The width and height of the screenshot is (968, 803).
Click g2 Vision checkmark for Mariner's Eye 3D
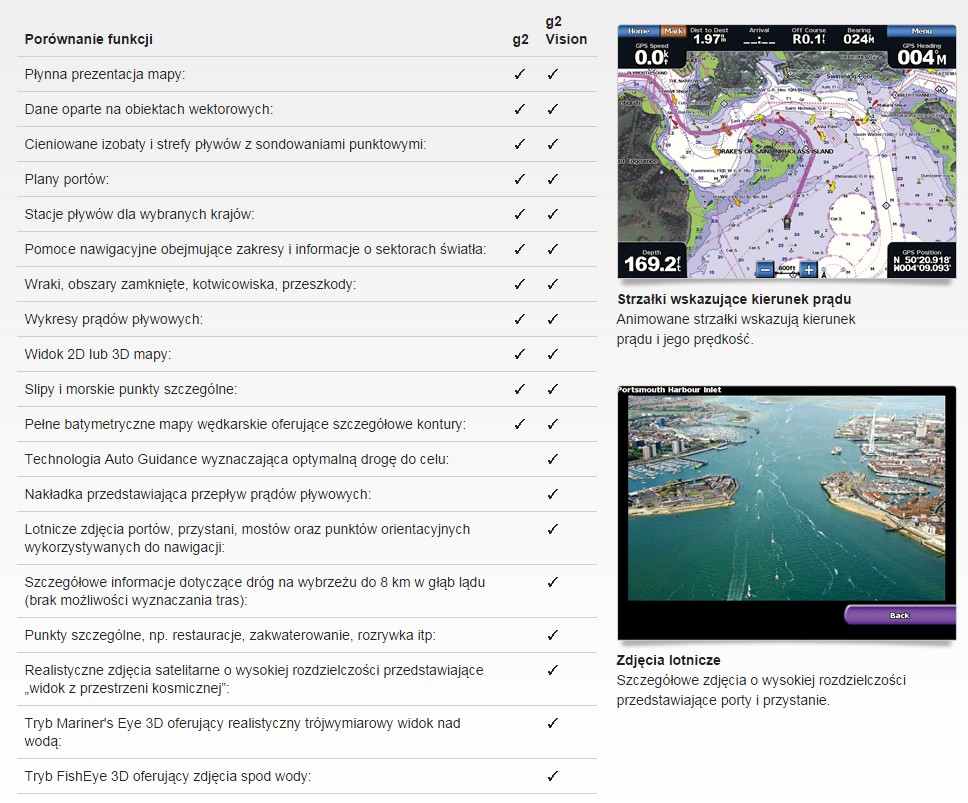552,722
